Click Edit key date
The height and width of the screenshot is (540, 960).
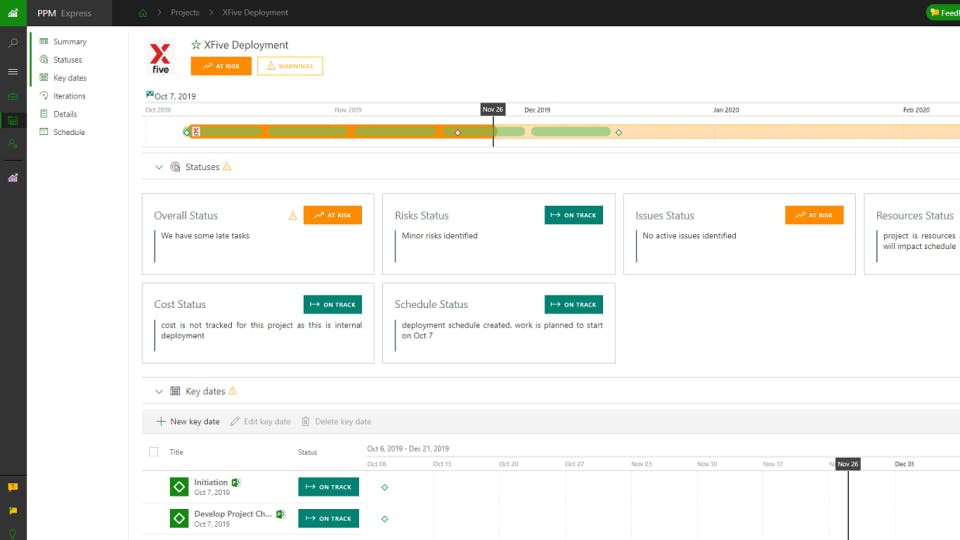(260, 421)
